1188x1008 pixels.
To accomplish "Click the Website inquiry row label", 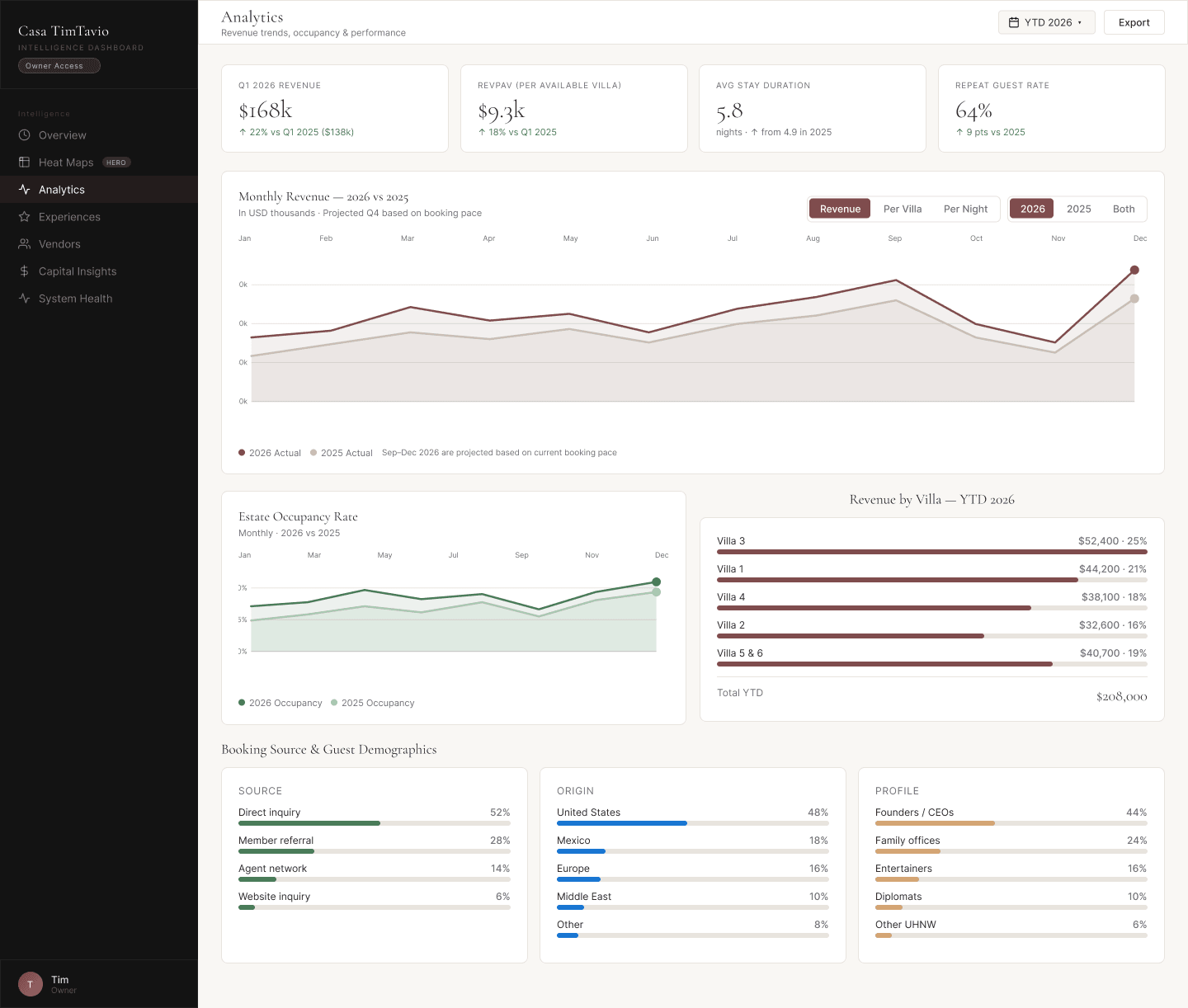I will [x=274, y=897].
